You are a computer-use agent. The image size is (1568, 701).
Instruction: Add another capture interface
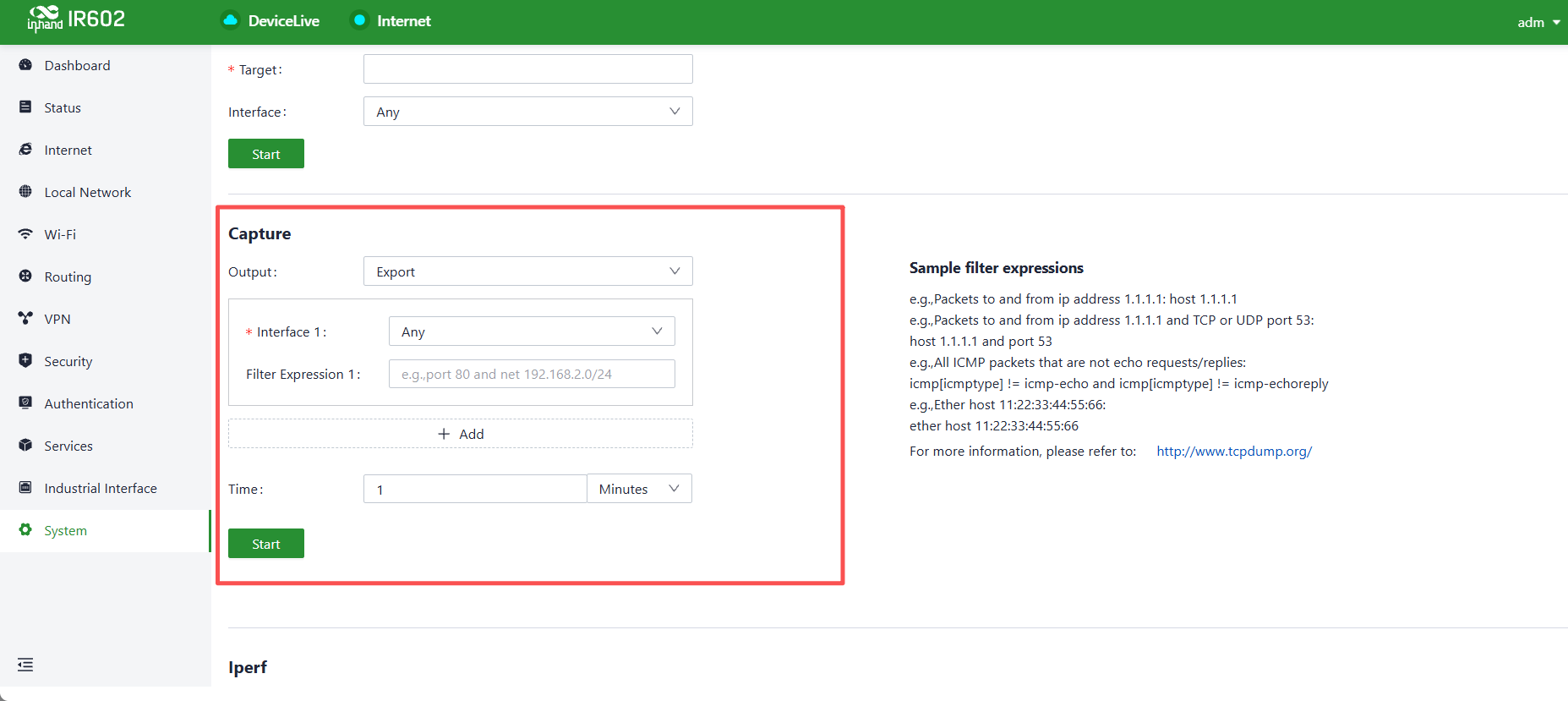point(461,434)
